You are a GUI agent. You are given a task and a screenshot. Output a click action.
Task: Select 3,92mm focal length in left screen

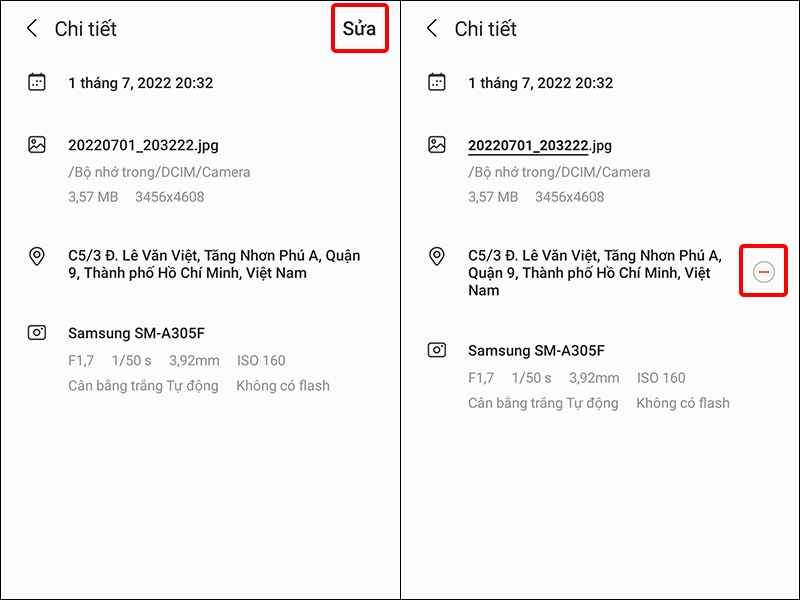[x=194, y=361]
